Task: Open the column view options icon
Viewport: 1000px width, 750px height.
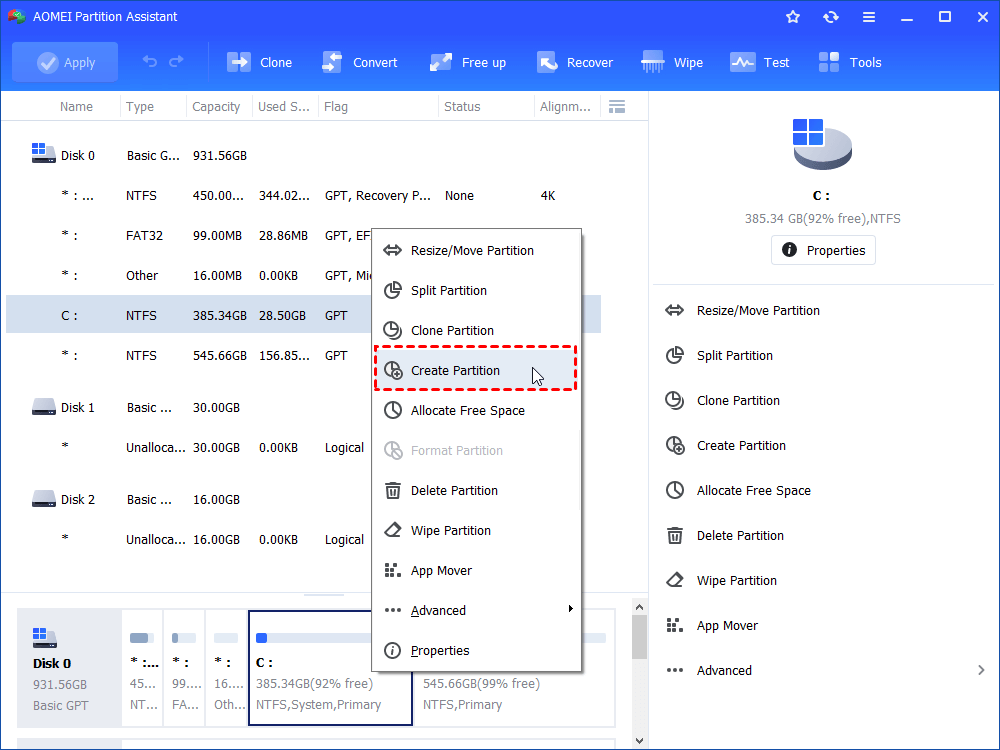Action: point(617,107)
